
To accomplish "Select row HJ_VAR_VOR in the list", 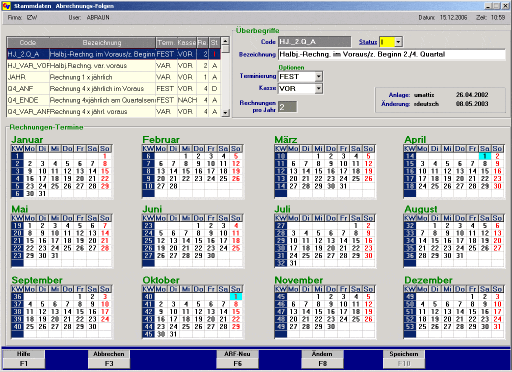I will (113, 66).
